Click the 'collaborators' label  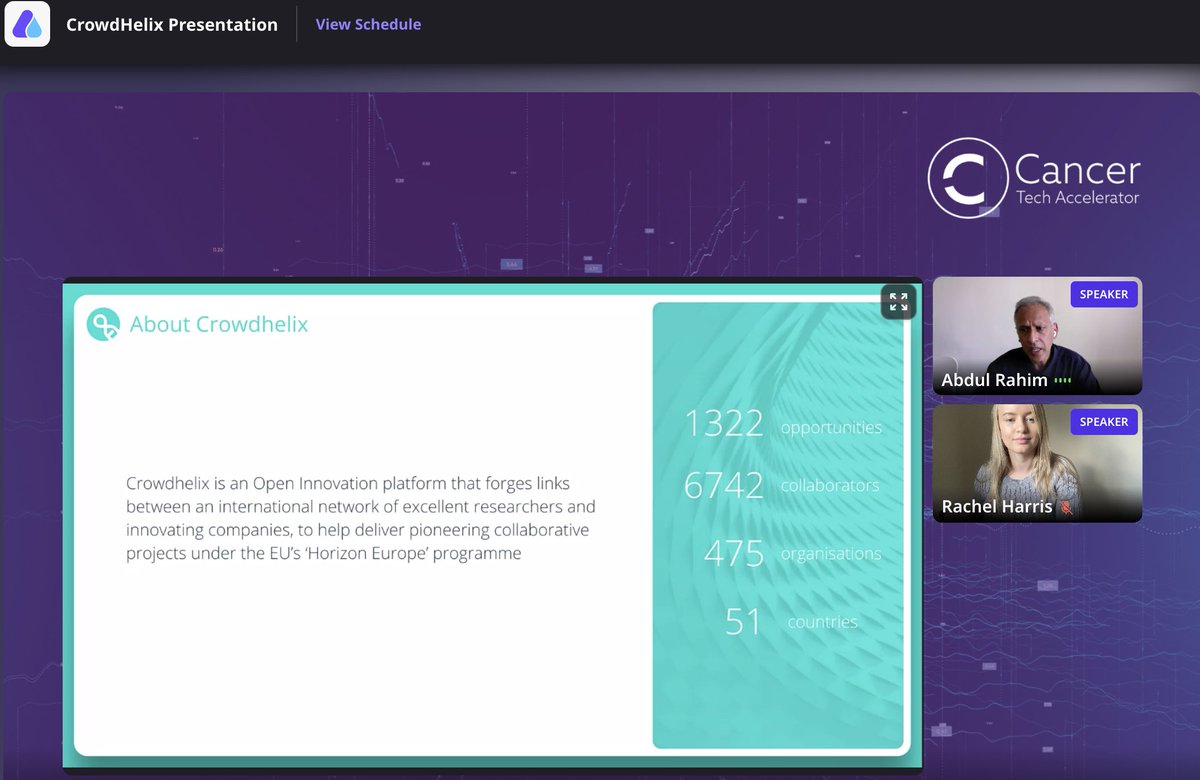click(x=830, y=485)
